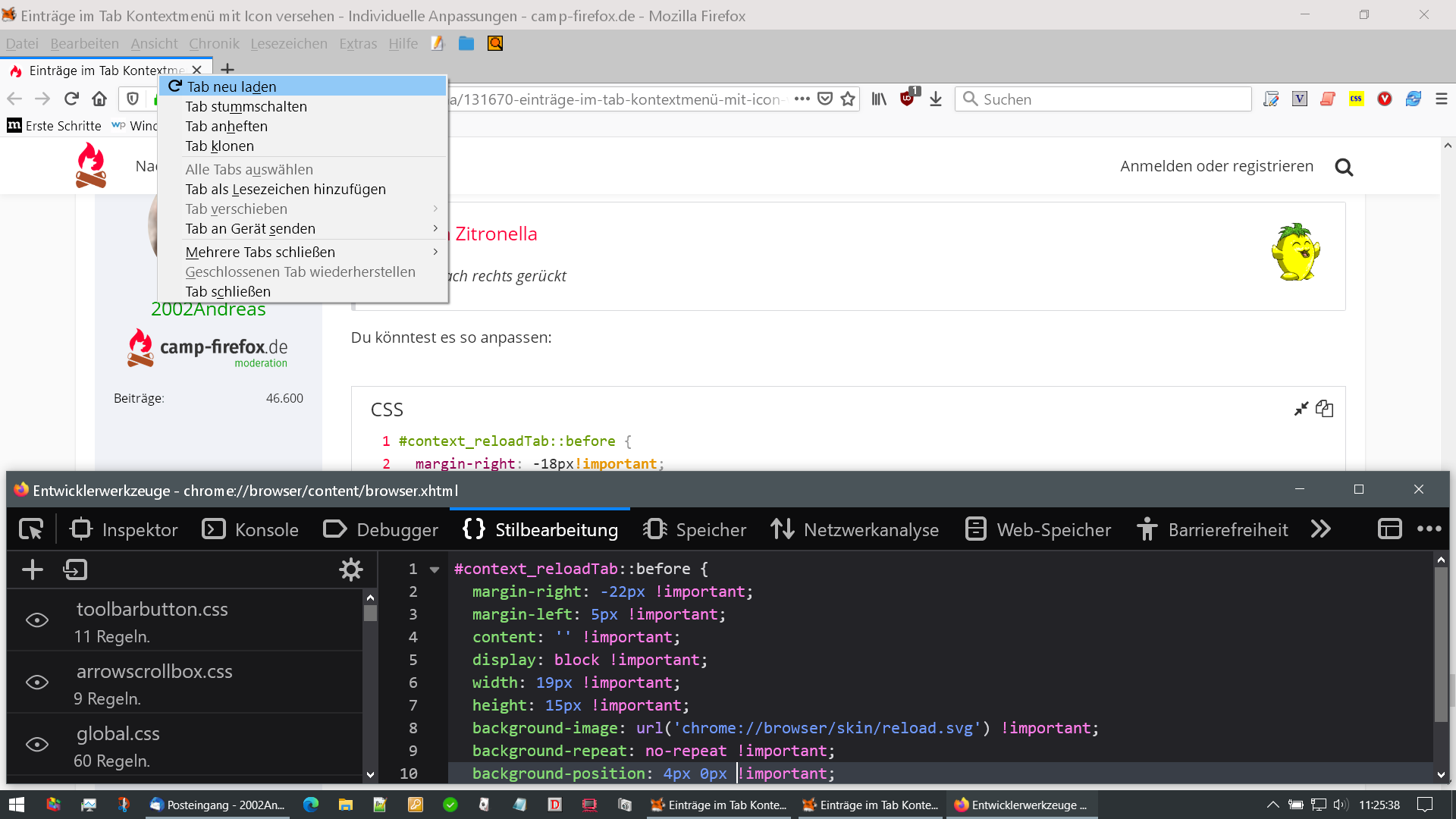This screenshot has height=819, width=1456.
Task: Copy CSS code block contents icon
Action: (x=1325, y=409)
